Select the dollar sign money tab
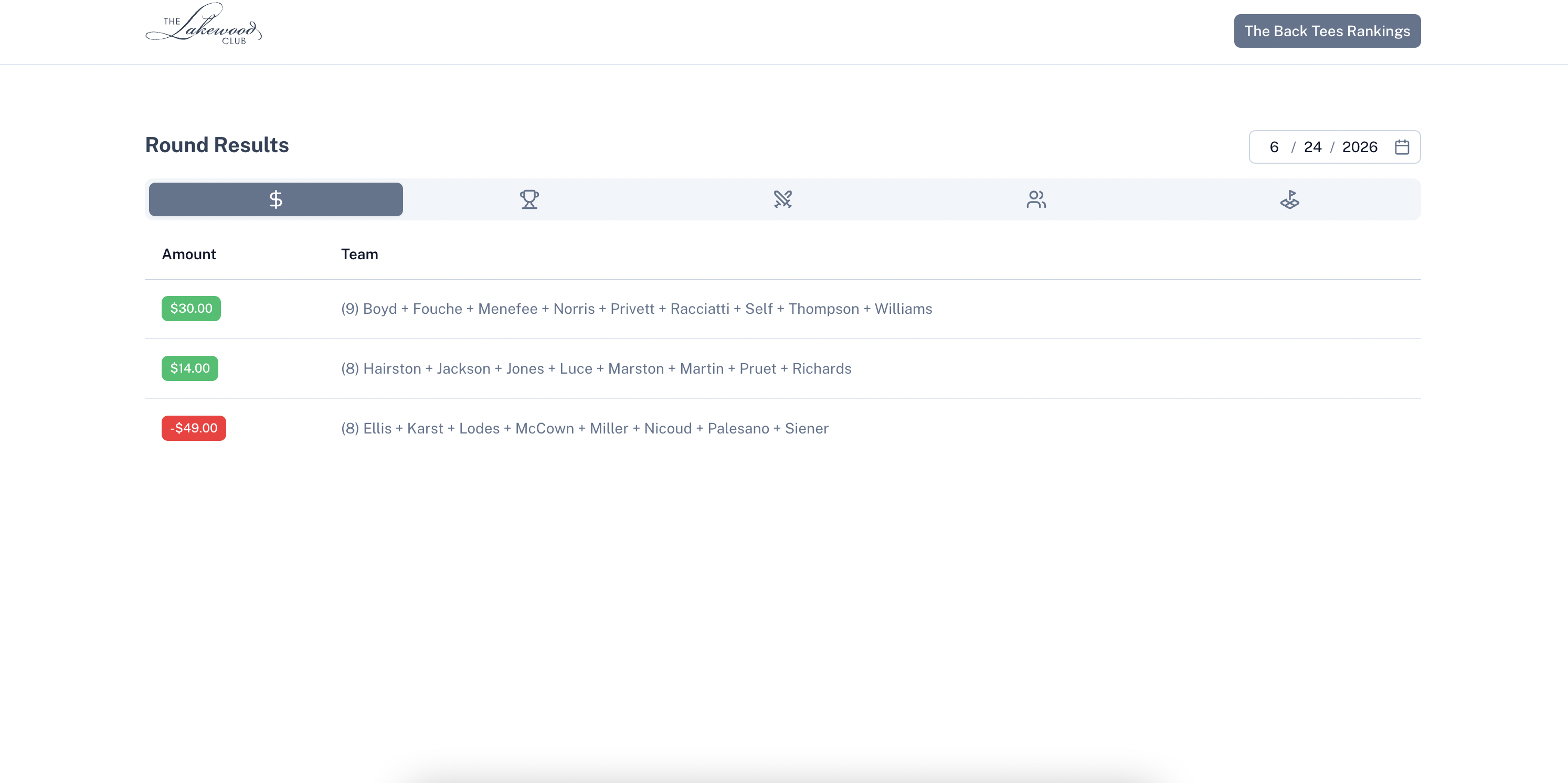Viewport: 1568px width, 783px height. pos(276,199)
